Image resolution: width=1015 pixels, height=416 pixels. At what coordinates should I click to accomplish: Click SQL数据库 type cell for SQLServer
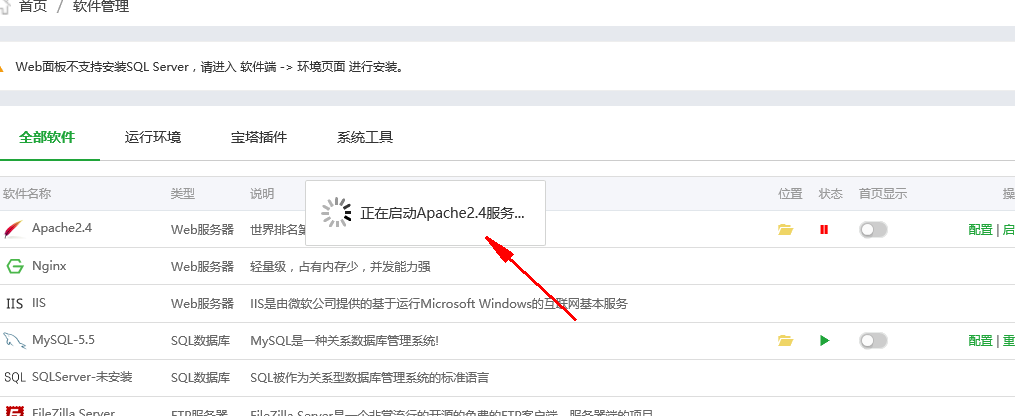point(200,377)
